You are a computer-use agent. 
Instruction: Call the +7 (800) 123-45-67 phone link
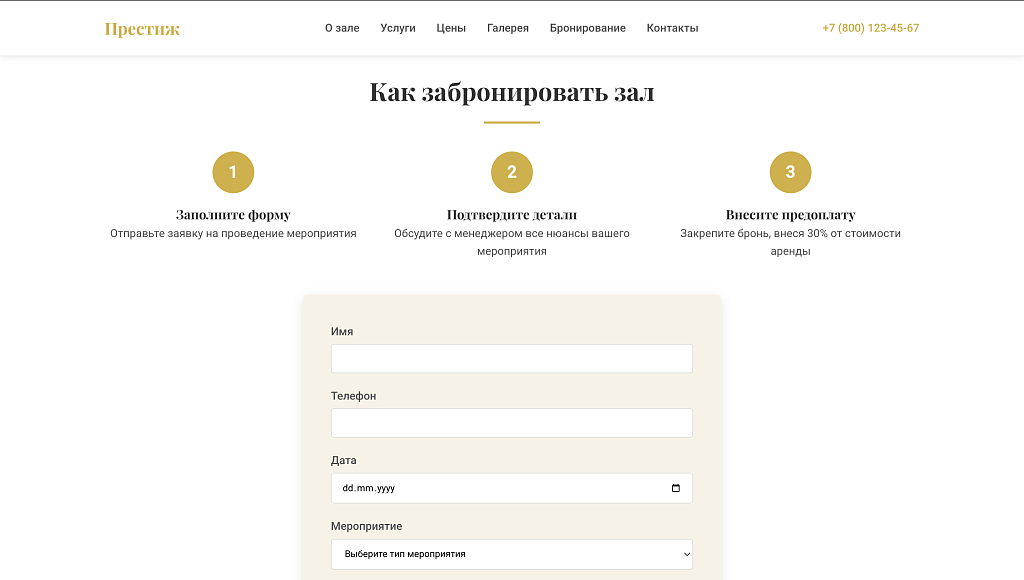[870, 28]
